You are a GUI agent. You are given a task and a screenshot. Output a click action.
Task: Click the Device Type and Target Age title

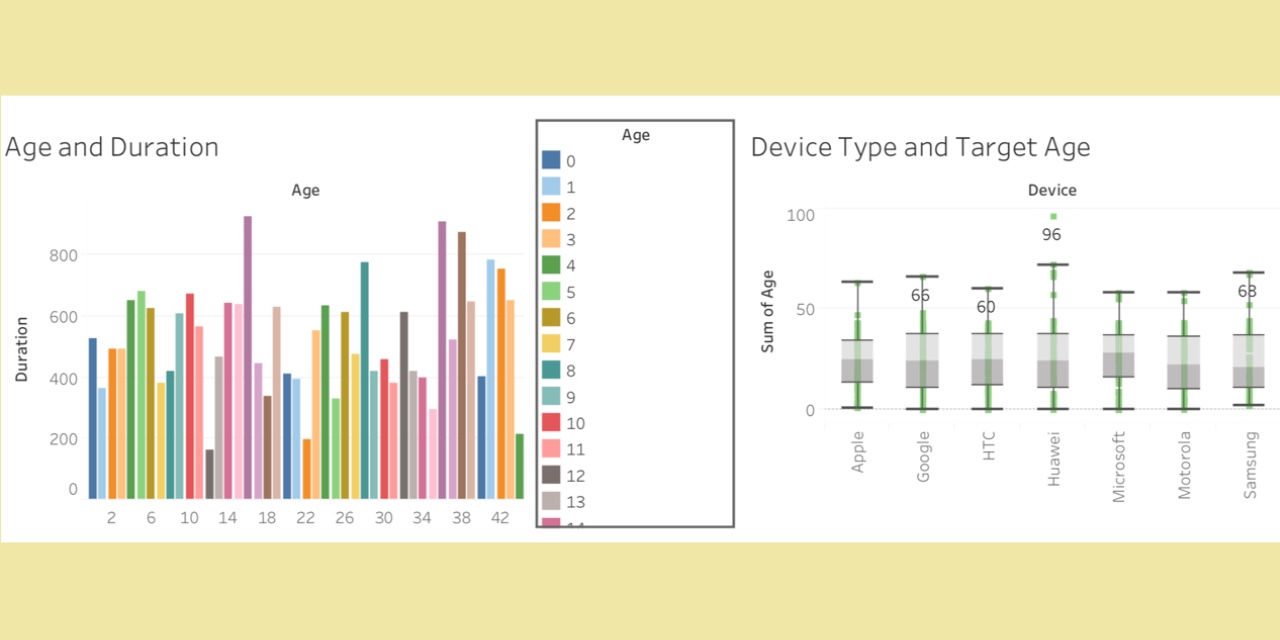920,147
